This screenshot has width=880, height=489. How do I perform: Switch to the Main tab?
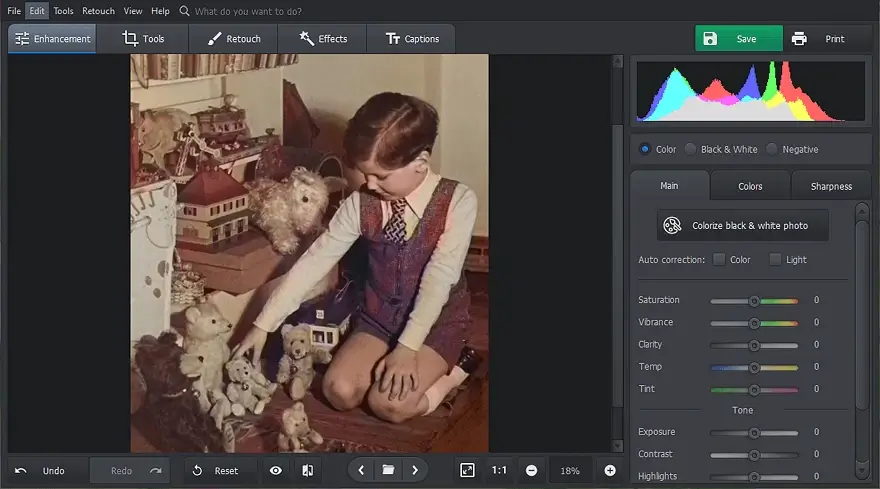point(670,186)
